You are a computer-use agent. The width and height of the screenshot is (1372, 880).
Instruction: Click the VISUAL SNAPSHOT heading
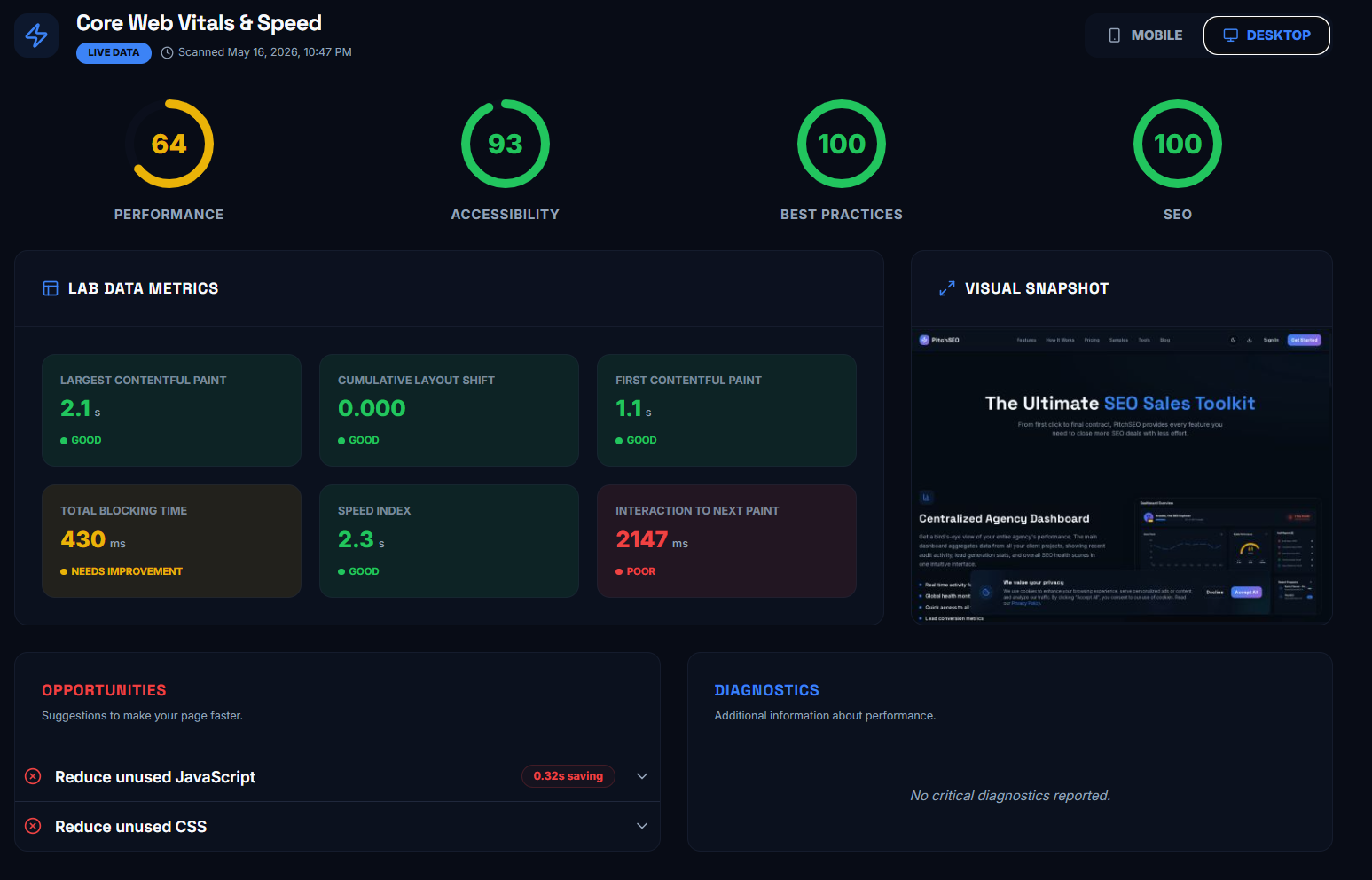coord(1037,288)
